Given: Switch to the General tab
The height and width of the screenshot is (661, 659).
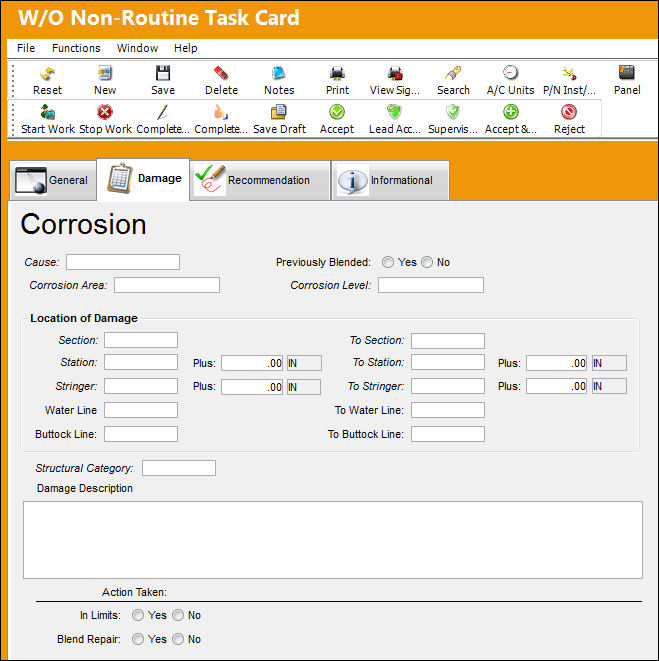Looking at the screenshot, I should pyautogui.click(x=53, y=180).
